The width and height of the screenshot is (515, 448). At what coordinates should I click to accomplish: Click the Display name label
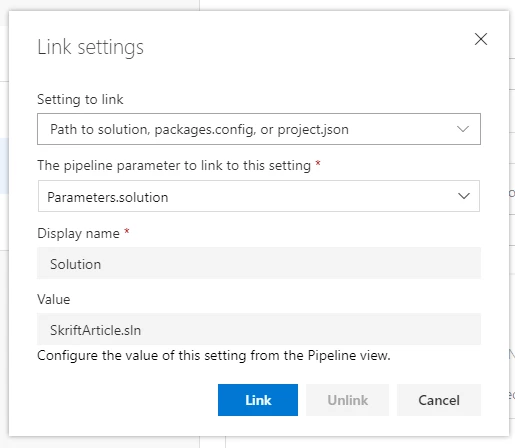[x=78, y=233]
